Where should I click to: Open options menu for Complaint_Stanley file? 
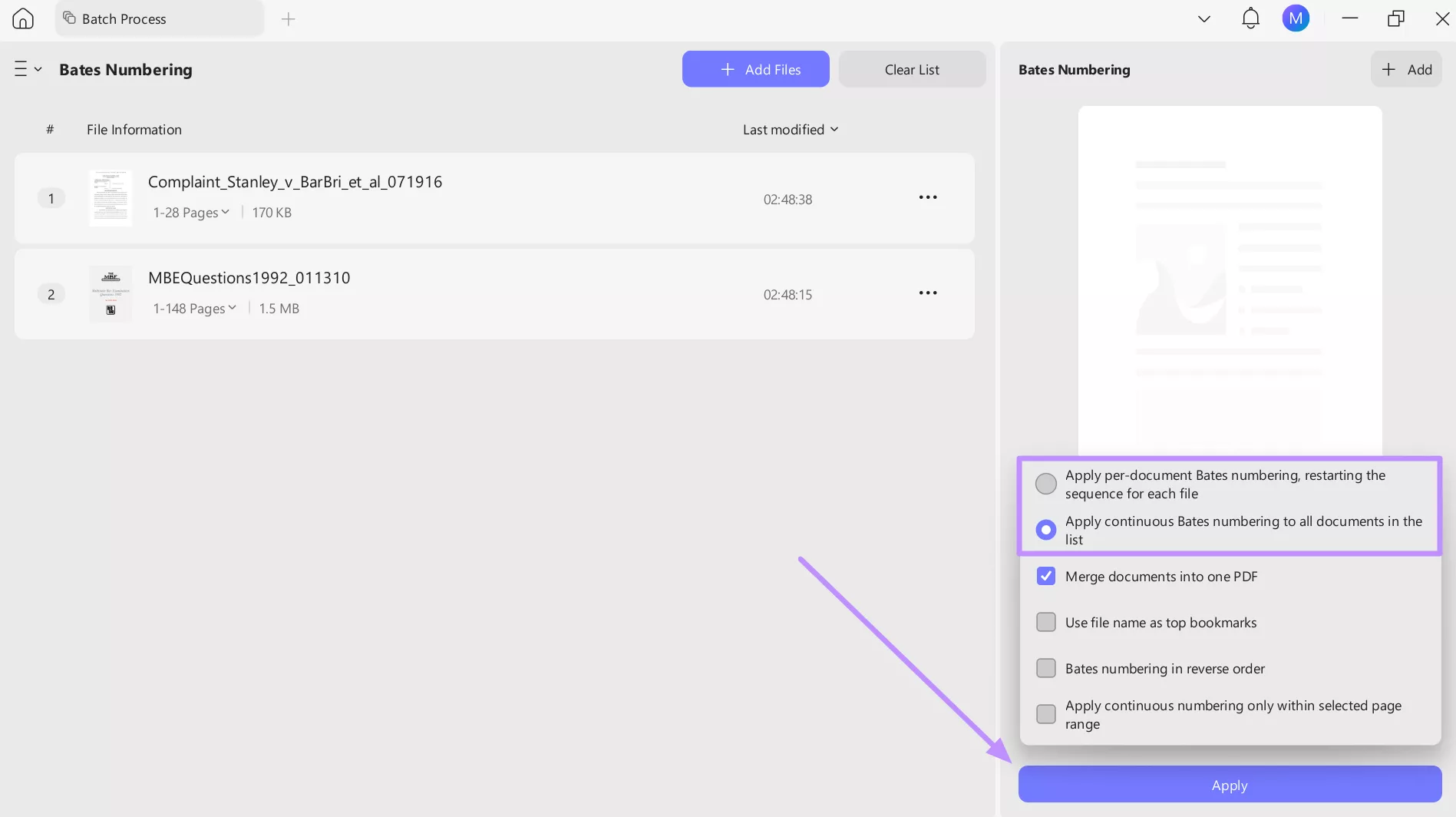point(927,197)
